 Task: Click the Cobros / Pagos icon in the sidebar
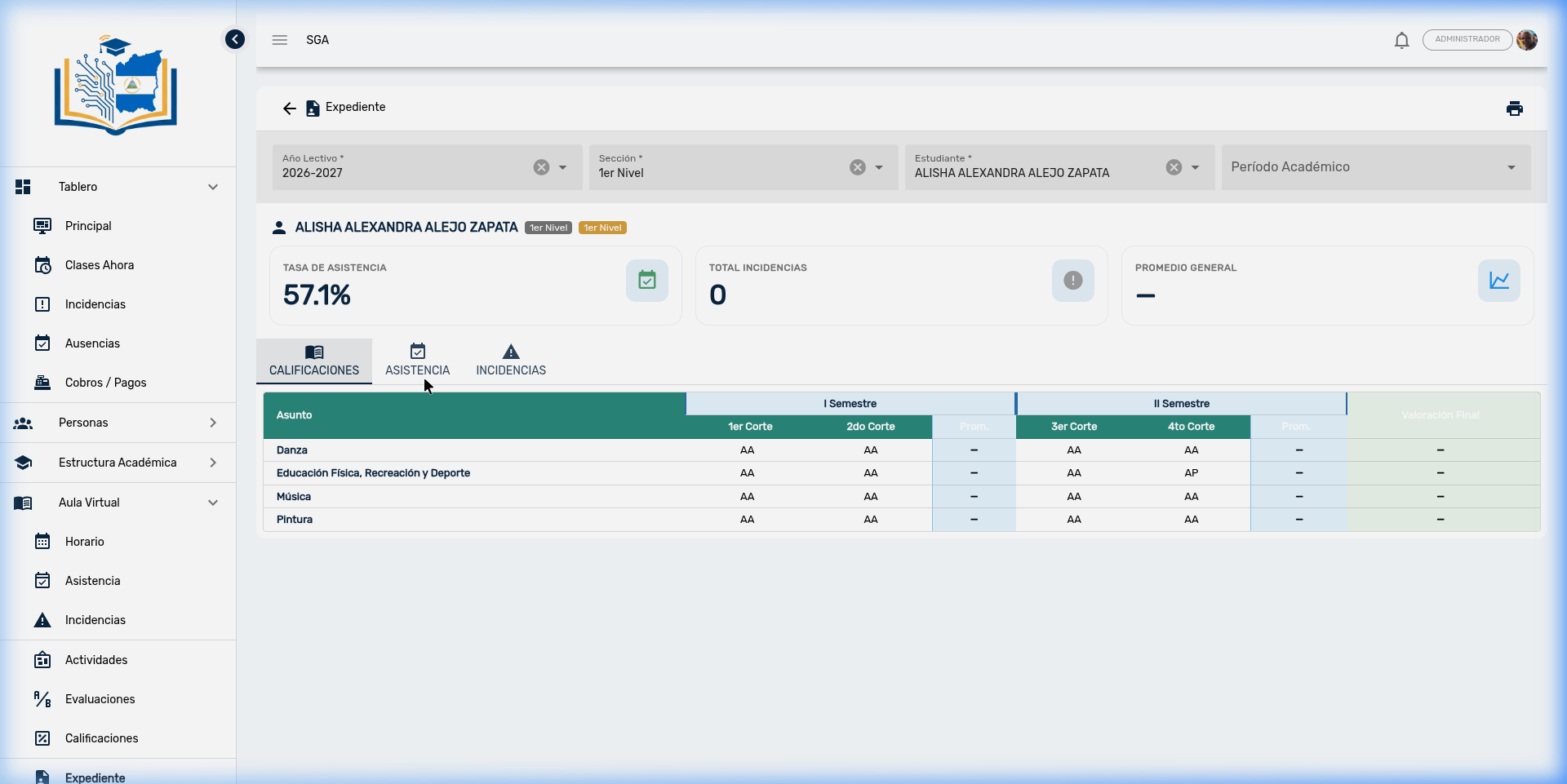42,382
